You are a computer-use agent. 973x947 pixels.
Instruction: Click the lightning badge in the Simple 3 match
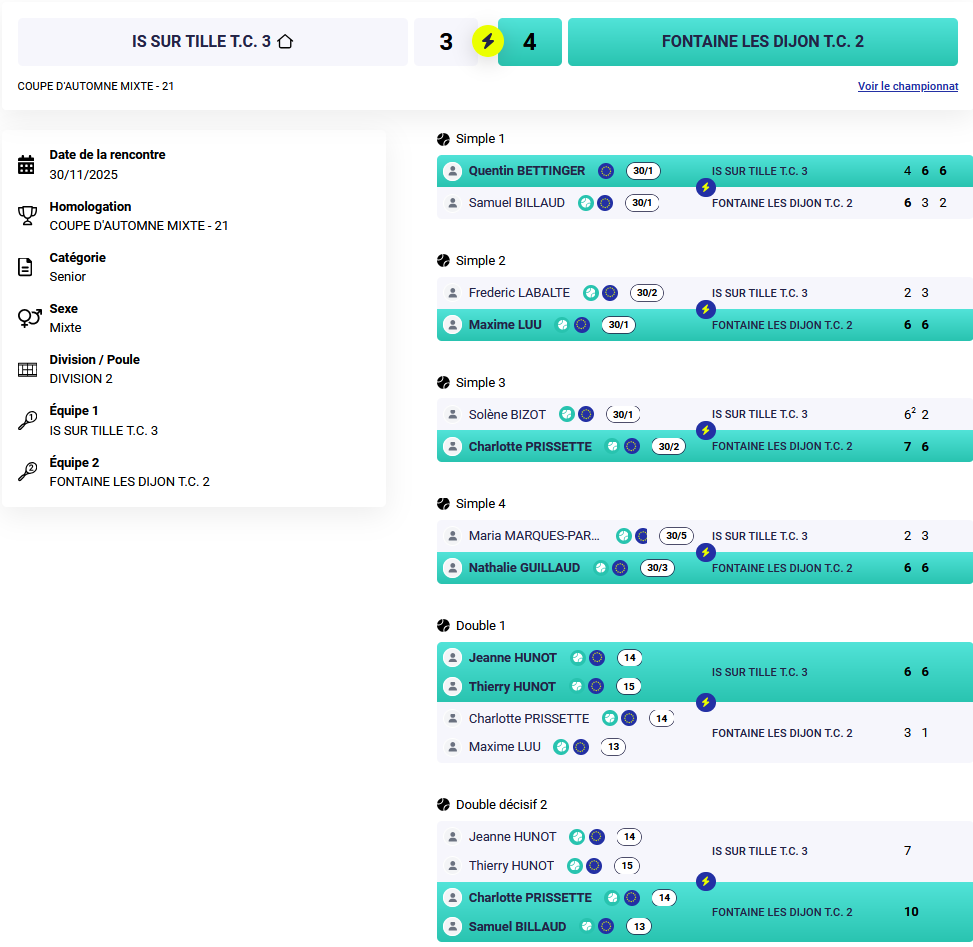[x=706, y=430]
